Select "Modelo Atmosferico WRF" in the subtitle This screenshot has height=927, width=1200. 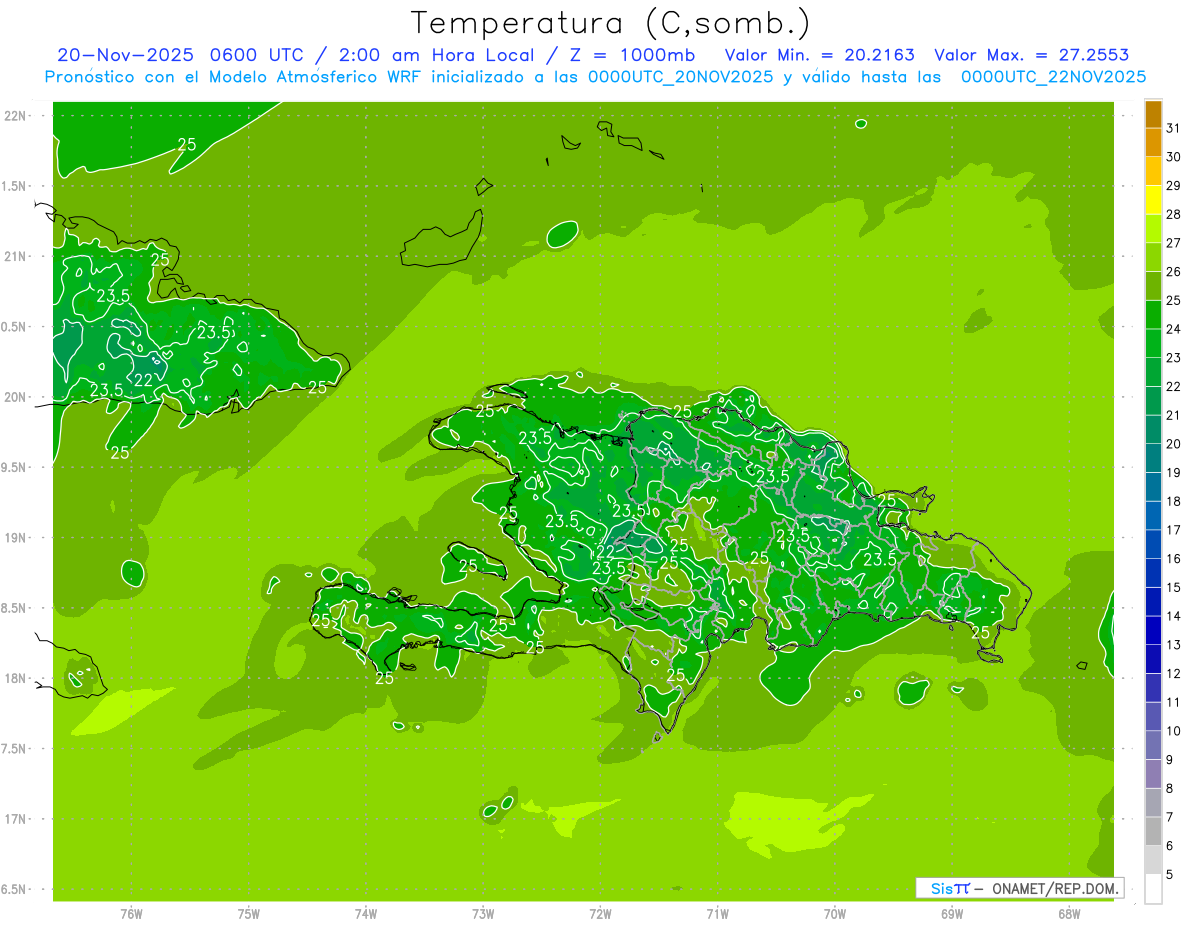point(306,76)
